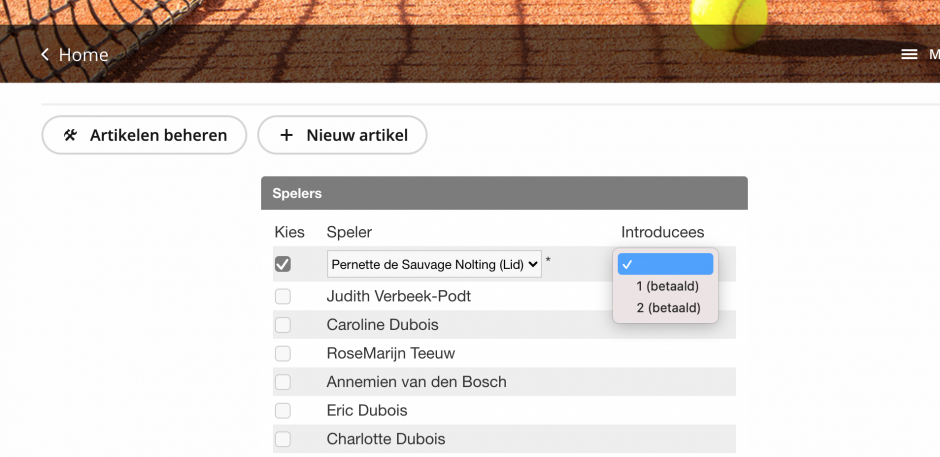The width and height of the screenshot is (940, 457).
Task: Pick "2 (betaald)" in the dropdown list
Action: pyautogui.click(x=667, y=308)
